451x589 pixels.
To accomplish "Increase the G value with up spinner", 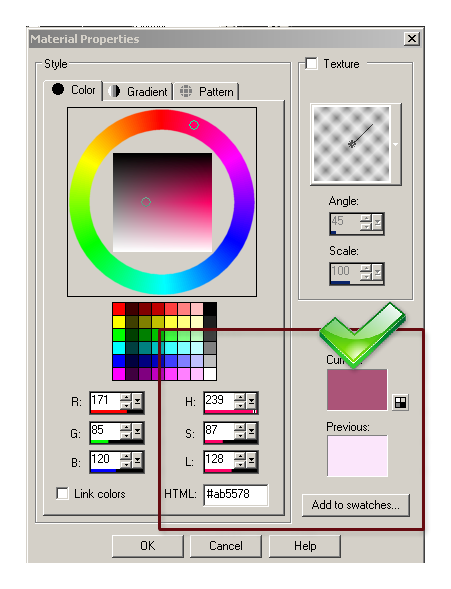I will point(126,427).
